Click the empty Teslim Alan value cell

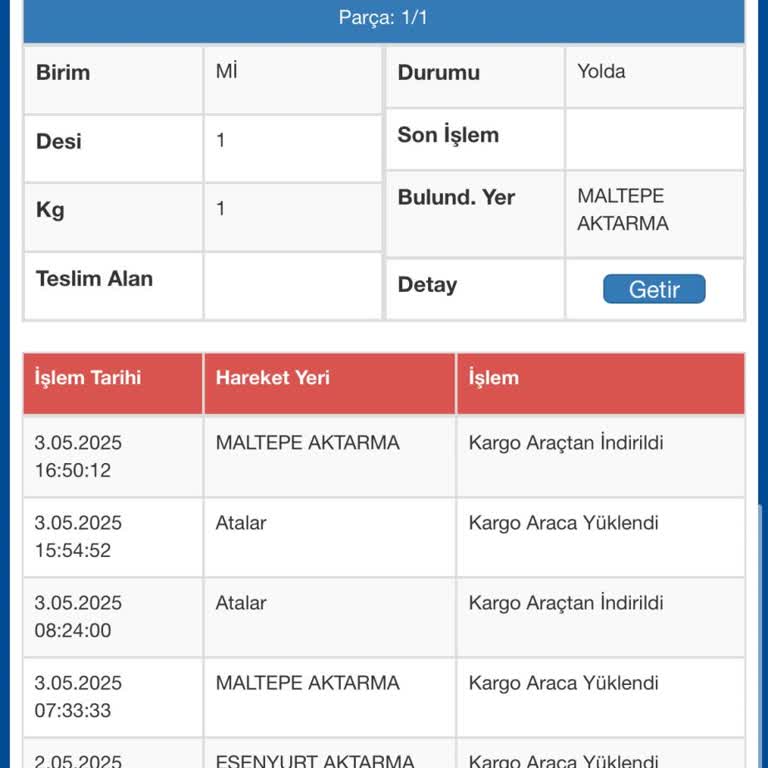pos(293,285)
